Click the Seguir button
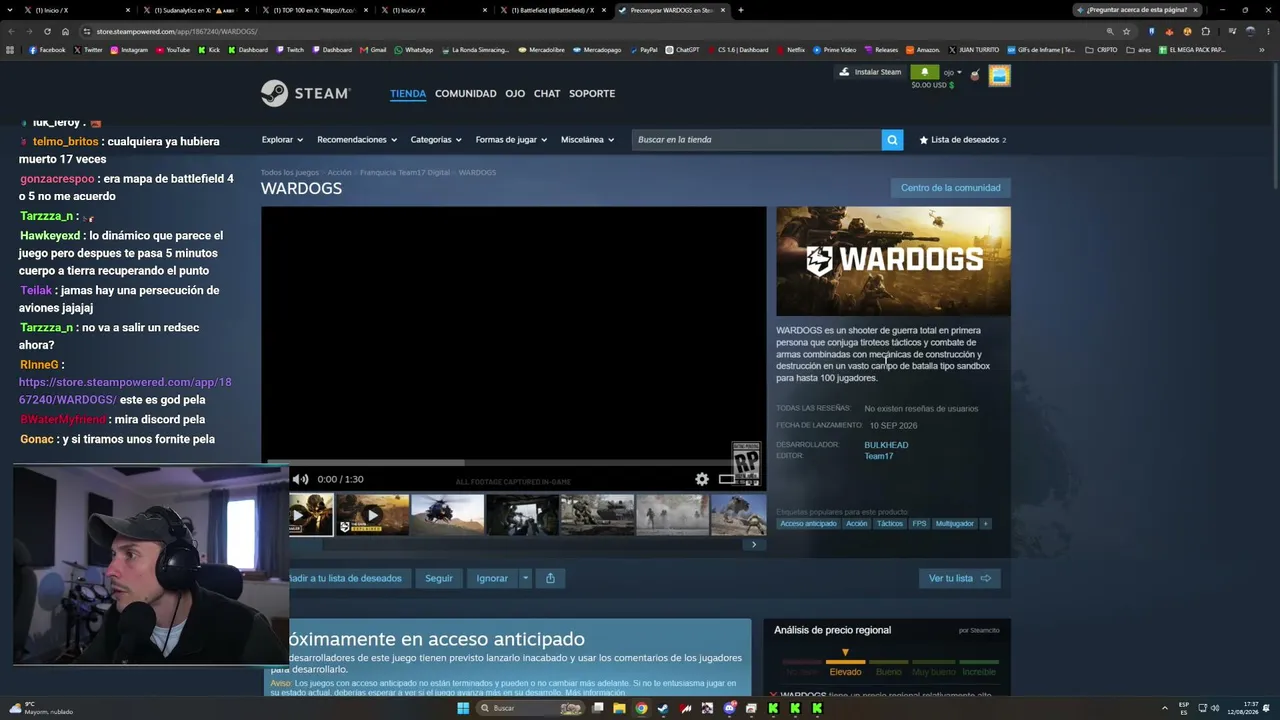This screenshot has width=1280, height=720. (439, 578)
